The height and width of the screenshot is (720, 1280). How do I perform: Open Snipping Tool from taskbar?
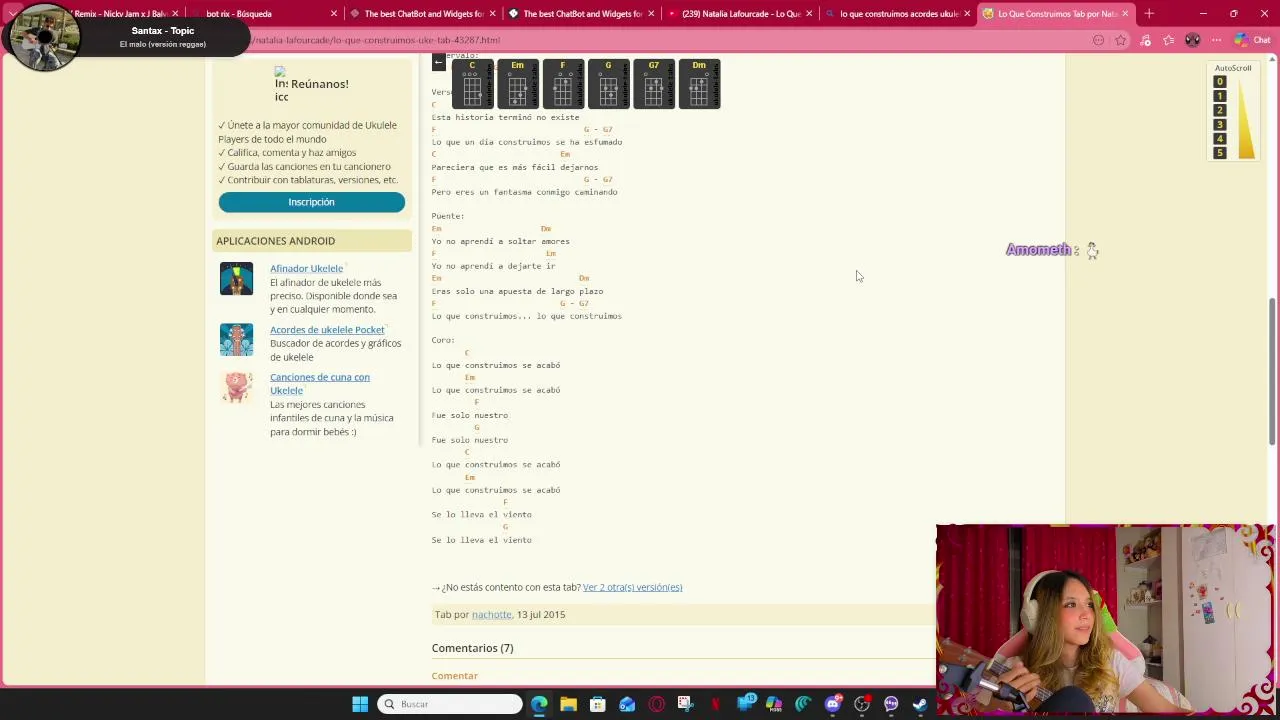coord(685,704)
